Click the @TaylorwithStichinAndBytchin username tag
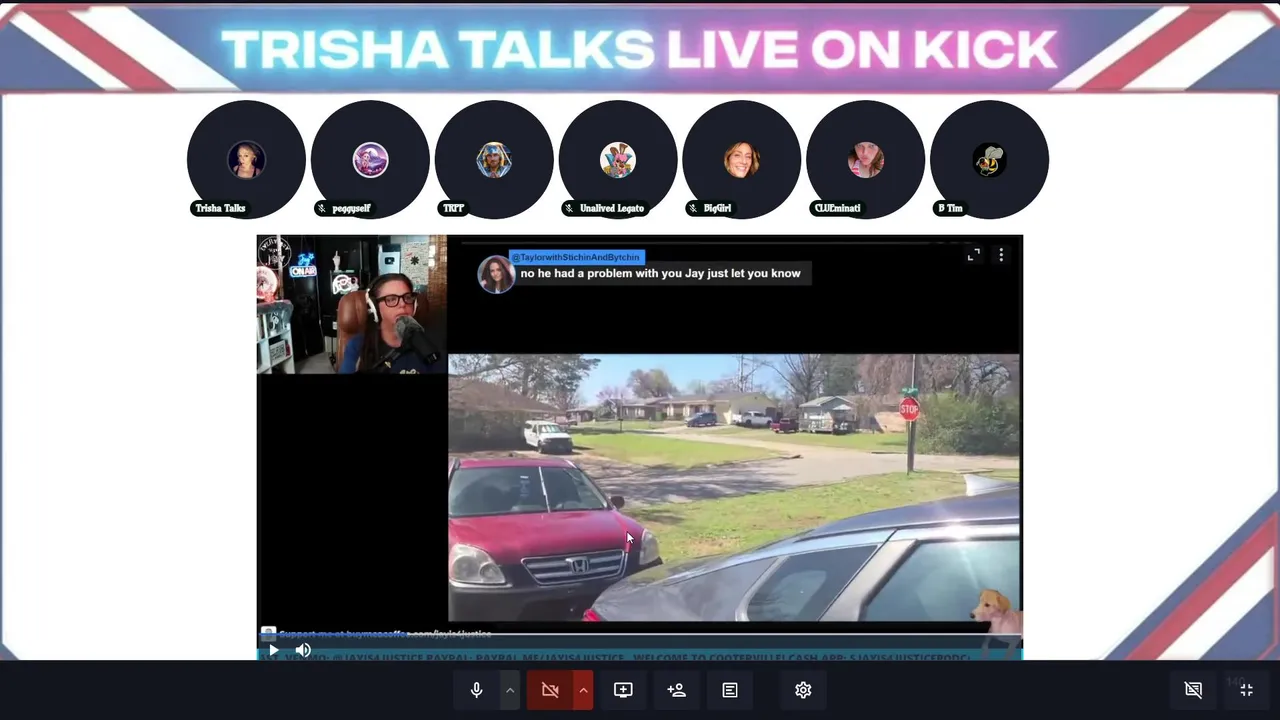The image size is (1280, 720). [x=576, y=257]
